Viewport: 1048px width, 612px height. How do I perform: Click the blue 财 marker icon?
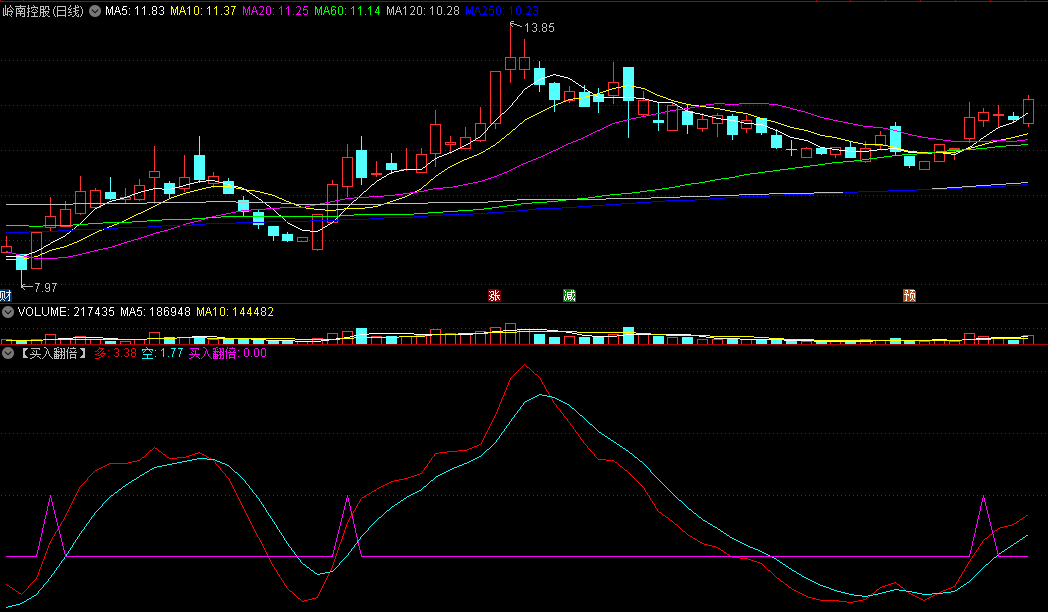click(5, 295)
